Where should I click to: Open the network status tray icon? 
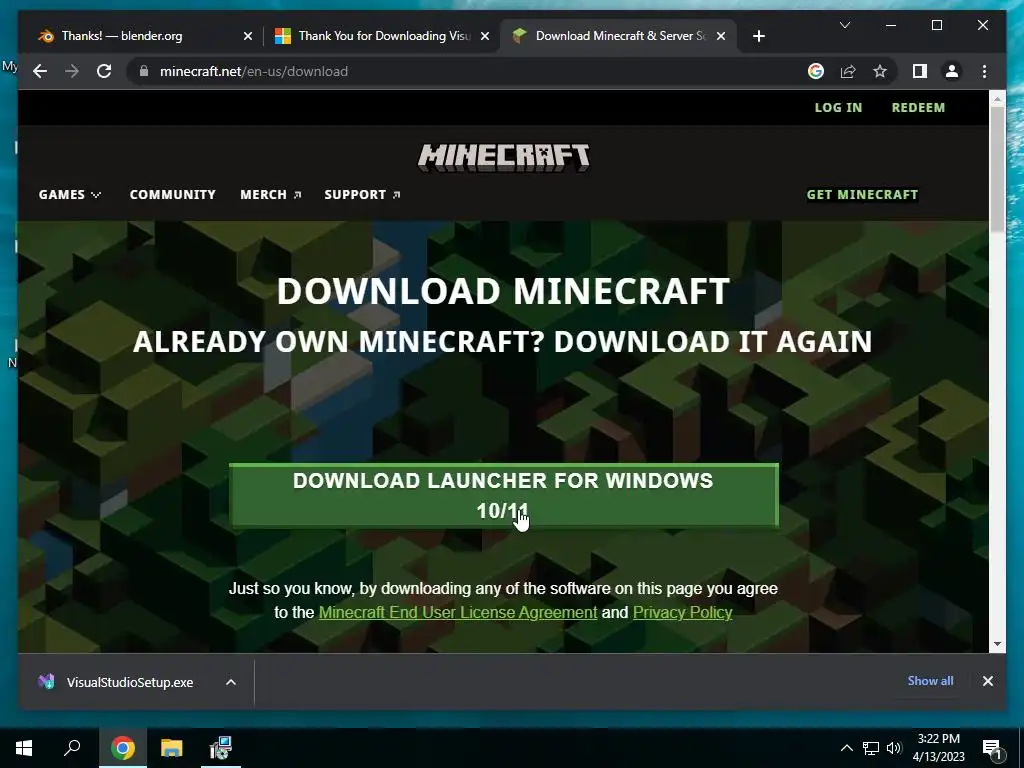pos(871,748)
